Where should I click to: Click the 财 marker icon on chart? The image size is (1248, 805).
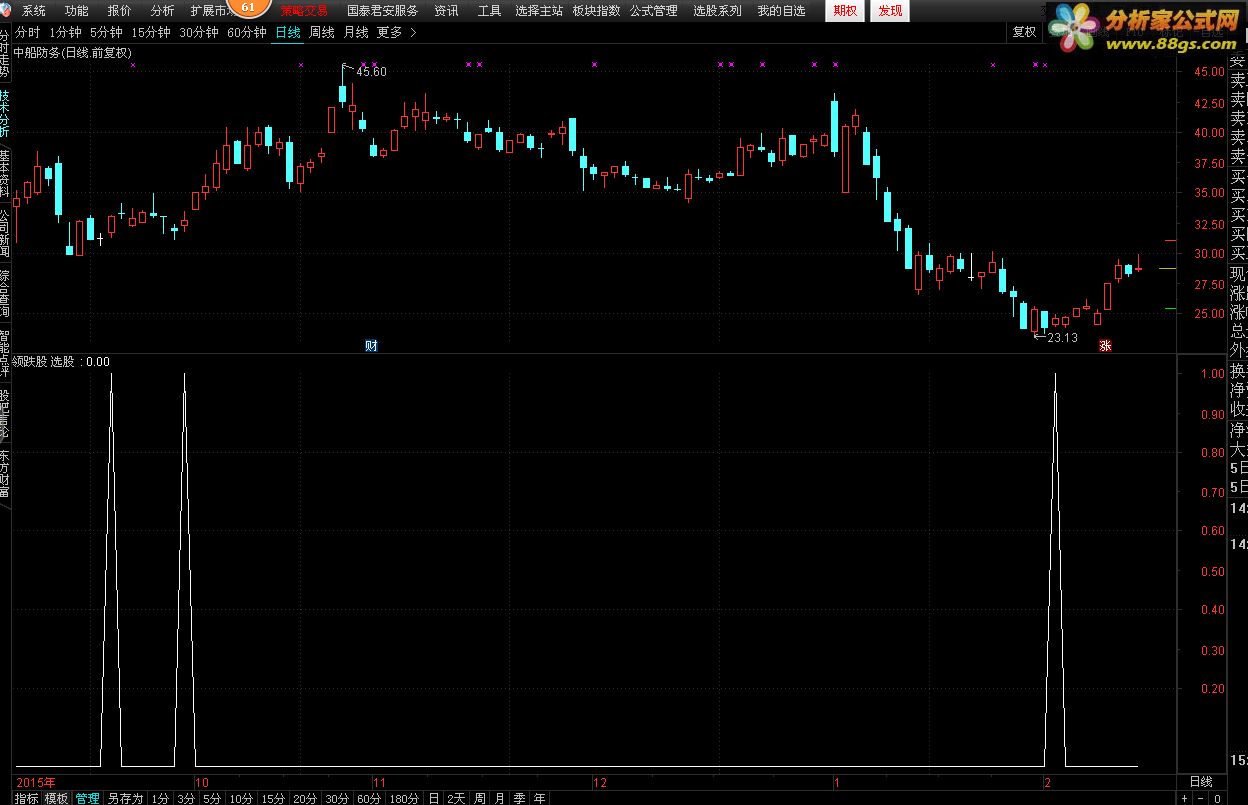click(x=371, y=346)
